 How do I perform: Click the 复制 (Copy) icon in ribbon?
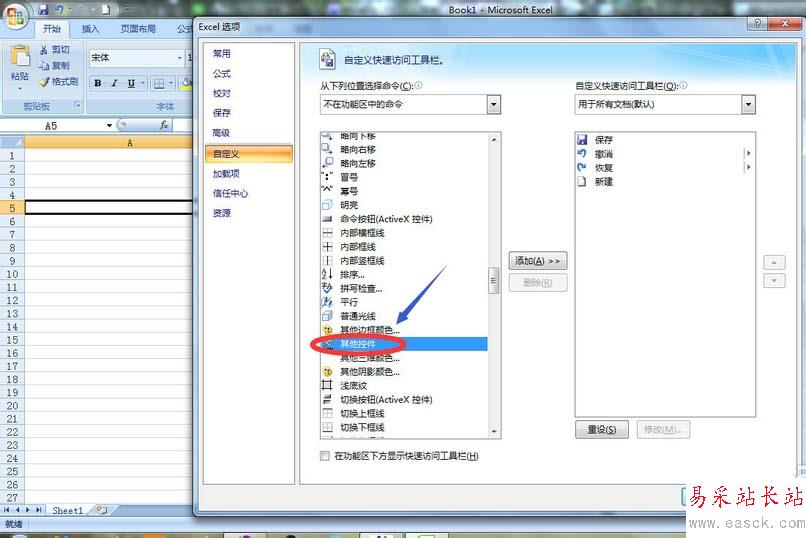44,65
